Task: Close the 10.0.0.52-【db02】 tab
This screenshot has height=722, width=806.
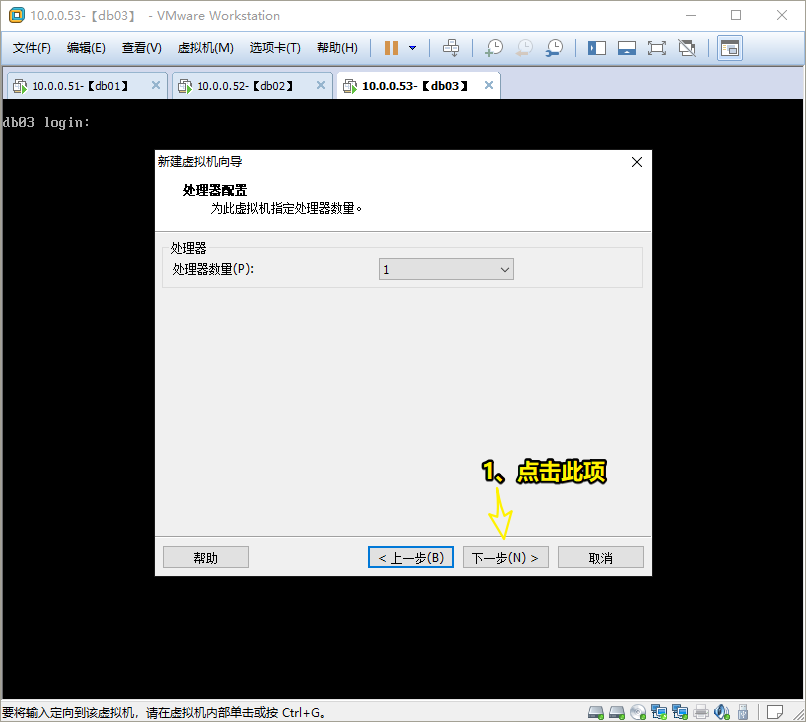Action: coord(321,86)
